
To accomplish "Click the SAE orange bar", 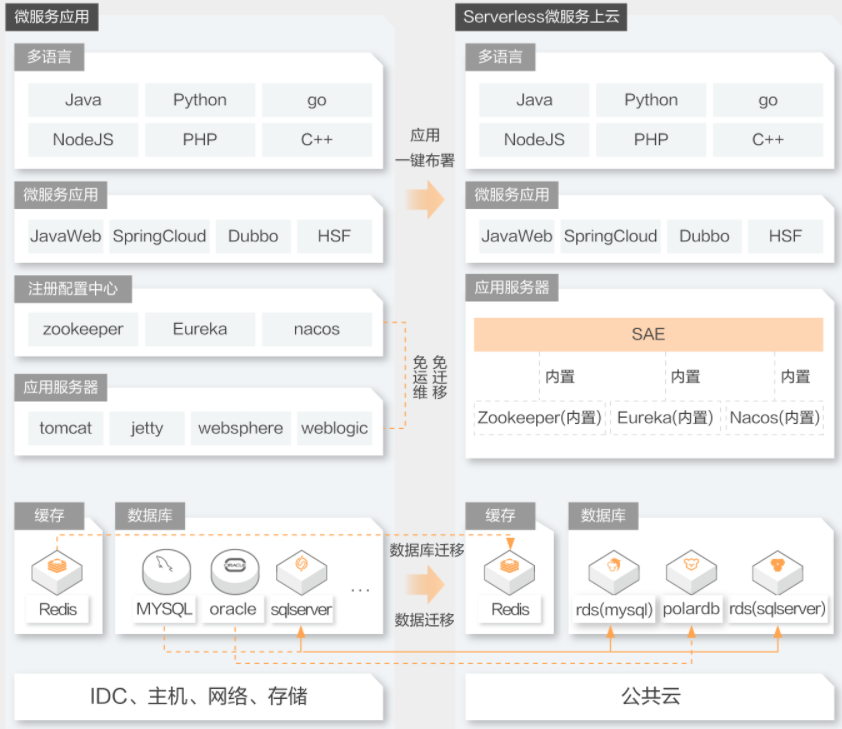I will [648, 334].
